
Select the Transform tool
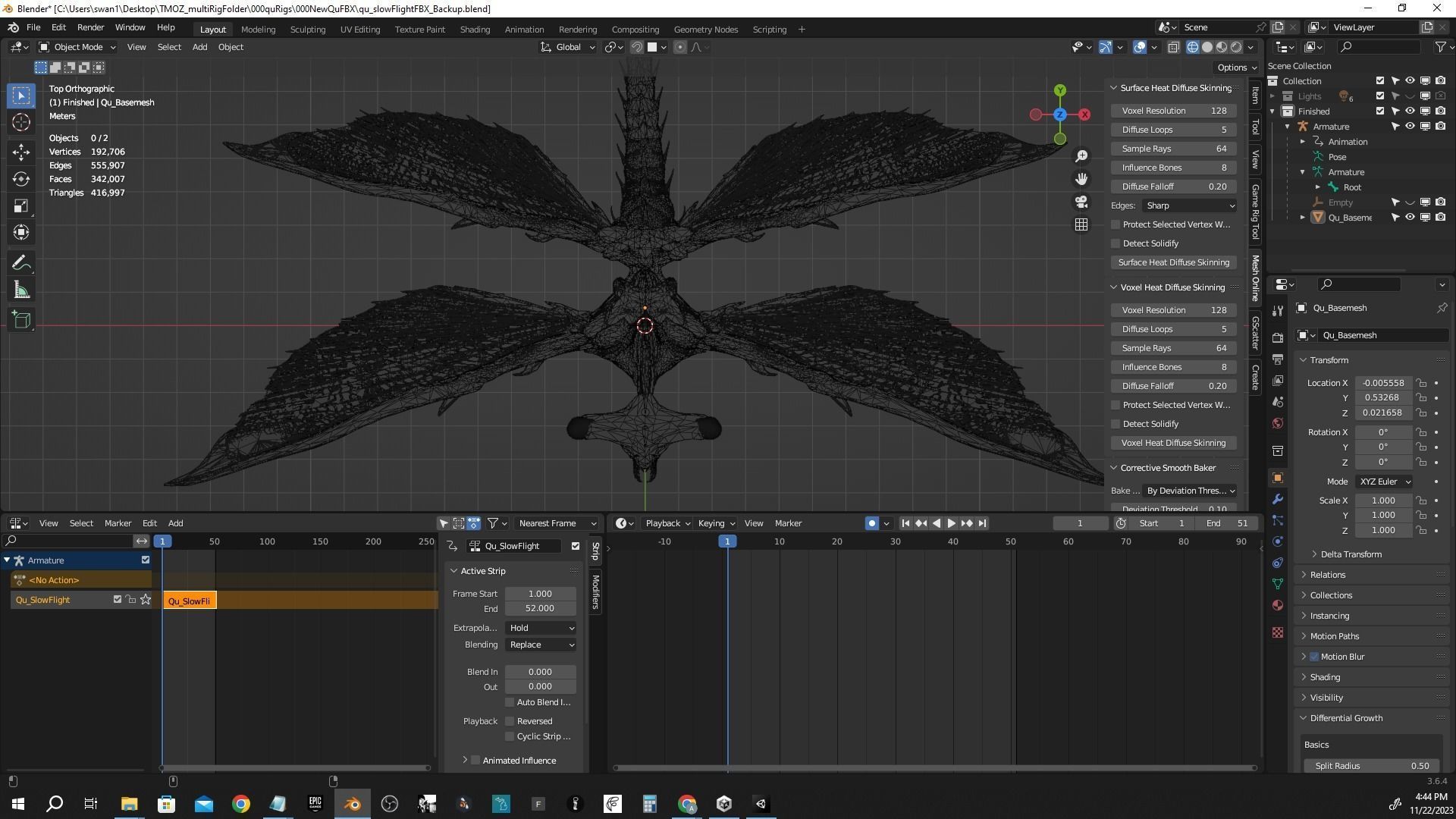[21, 232]
